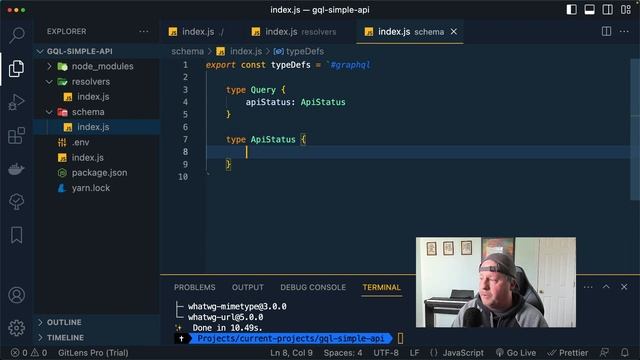The height and width of the screenshot is (360, 640).
Task: Open the .env file
Action: (x=96, y=142)
